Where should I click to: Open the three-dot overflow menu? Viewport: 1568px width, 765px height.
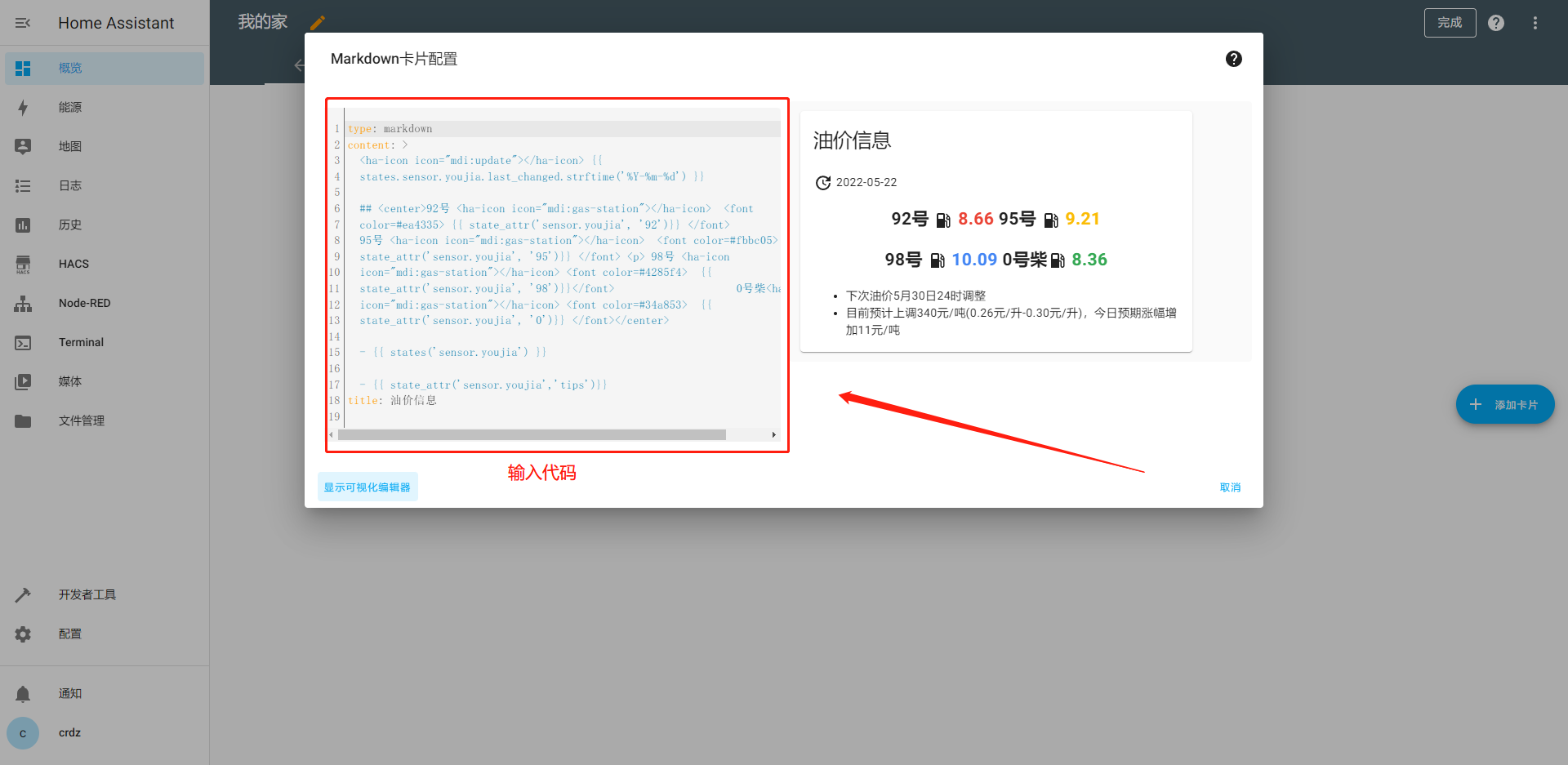[x=1535, y=23]
